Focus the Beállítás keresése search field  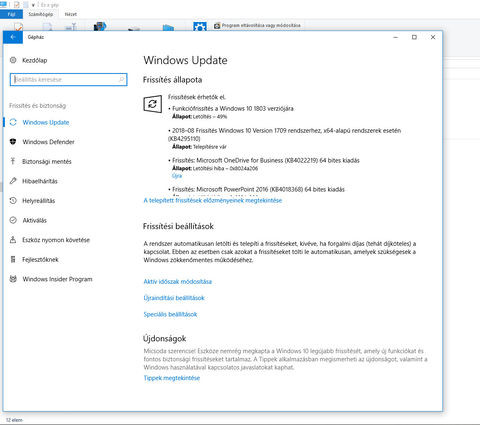pos(69,79)
